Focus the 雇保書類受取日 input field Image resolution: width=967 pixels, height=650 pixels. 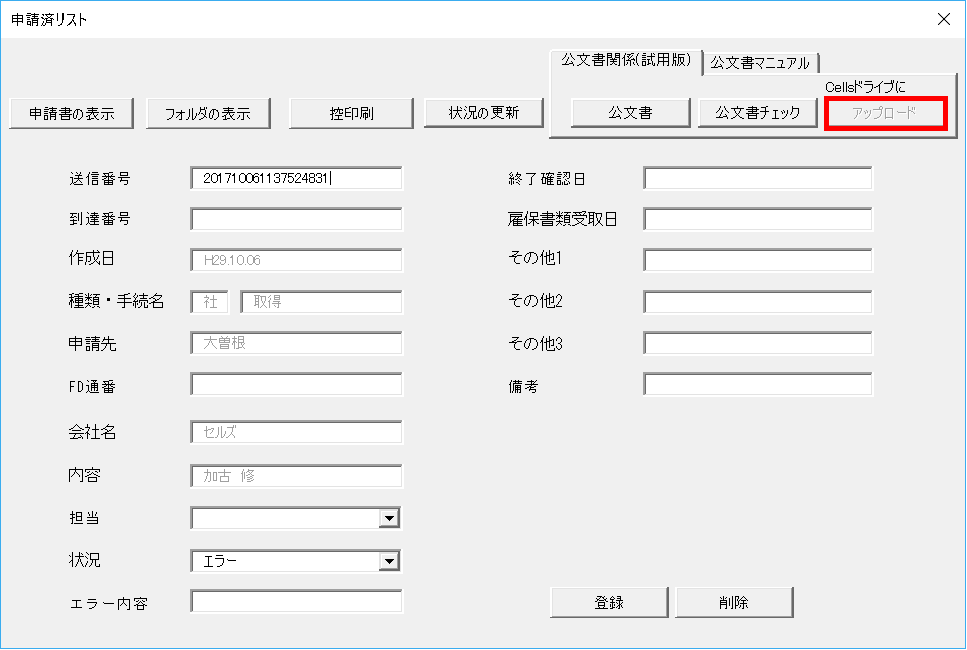pos(758,219)
